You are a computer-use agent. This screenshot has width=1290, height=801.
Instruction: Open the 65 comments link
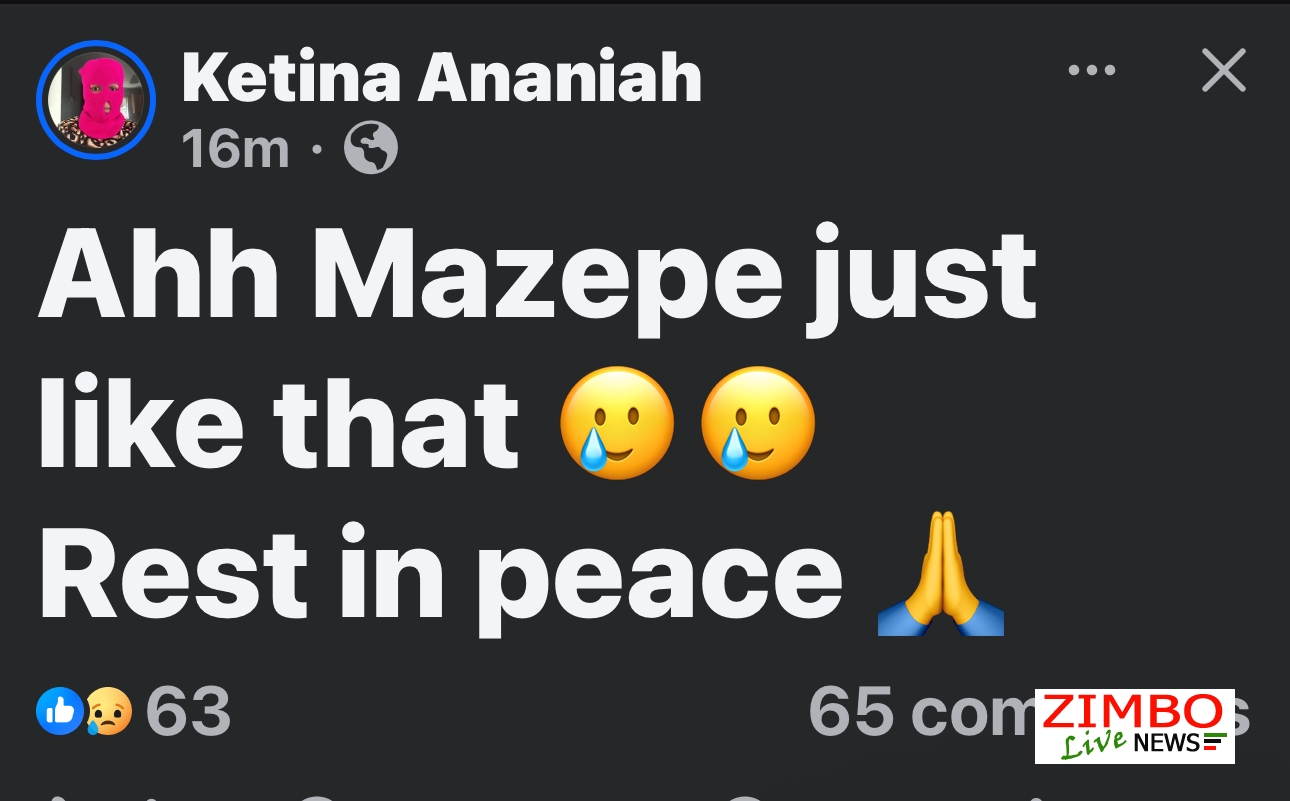point(920,711)
